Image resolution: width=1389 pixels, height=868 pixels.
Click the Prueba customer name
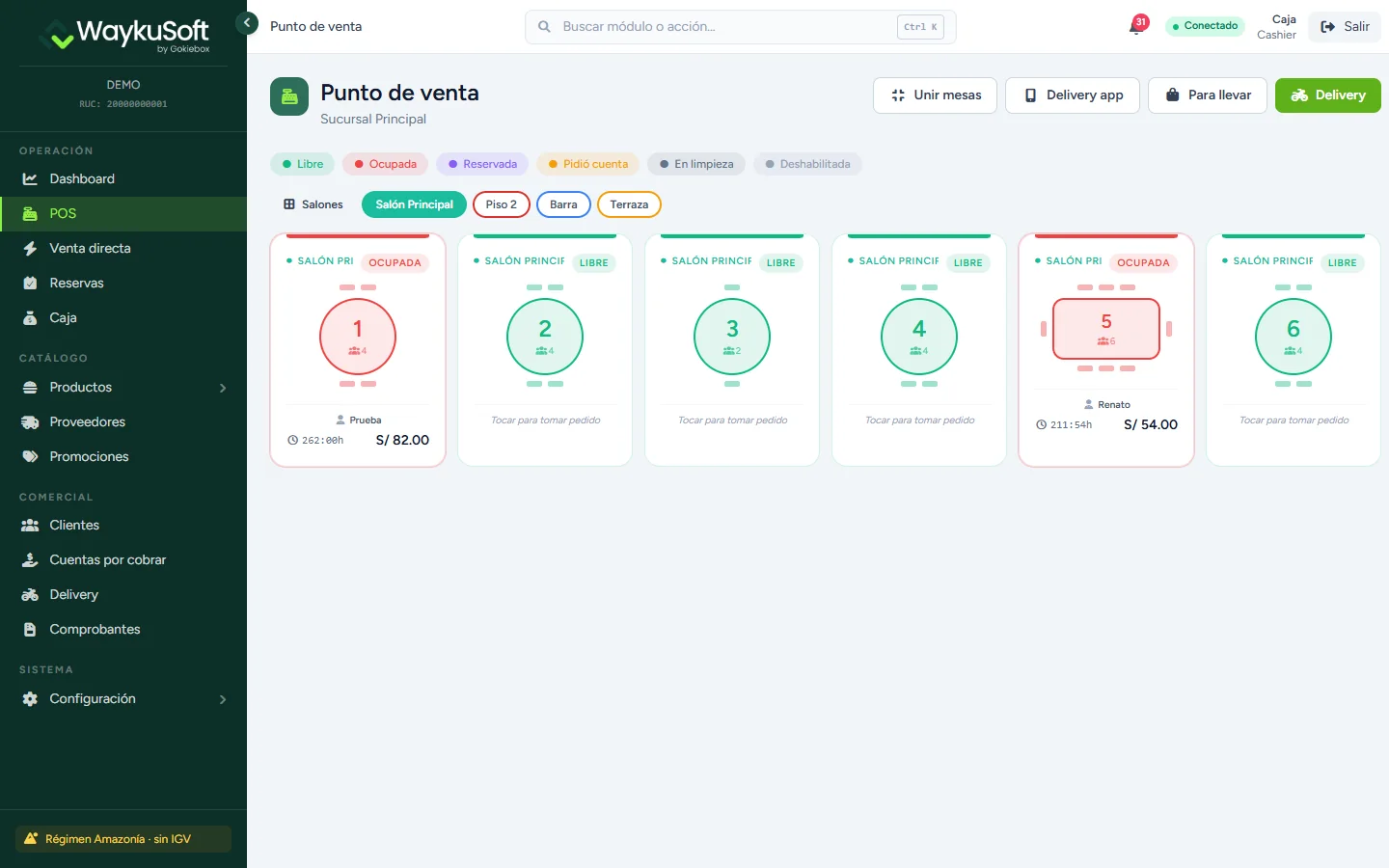(366, 420)
